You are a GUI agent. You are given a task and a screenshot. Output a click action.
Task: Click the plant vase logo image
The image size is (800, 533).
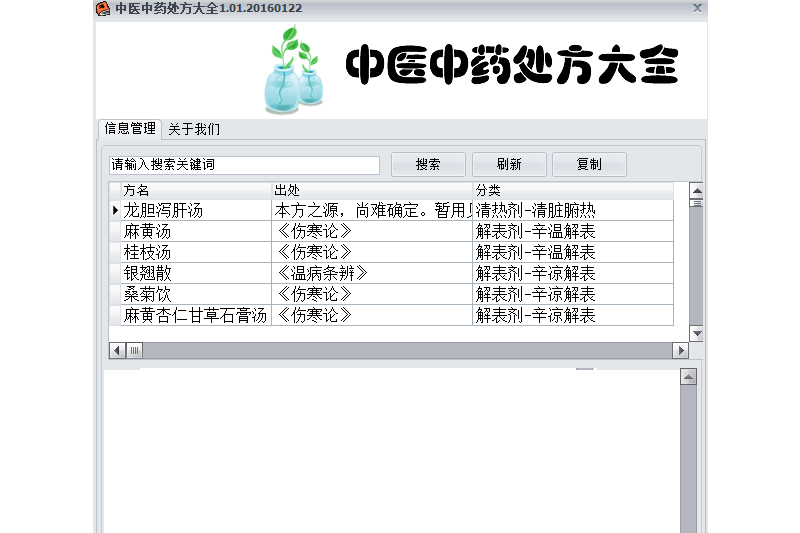click(x=292, y=70)
